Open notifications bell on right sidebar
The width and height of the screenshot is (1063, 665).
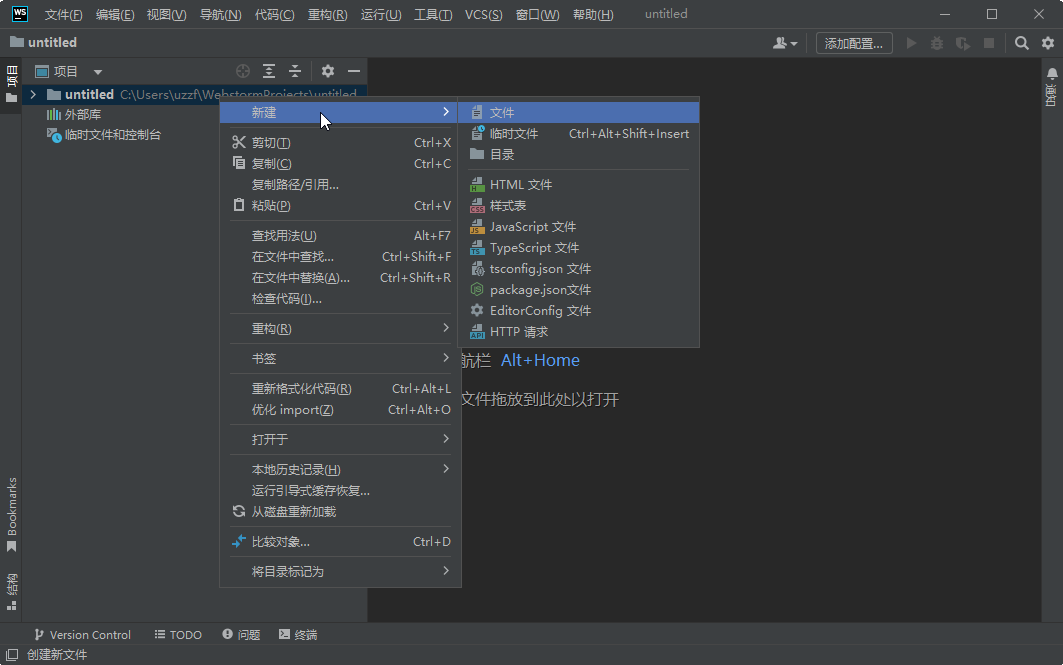pyautogui.click(x=1051, y=73)
